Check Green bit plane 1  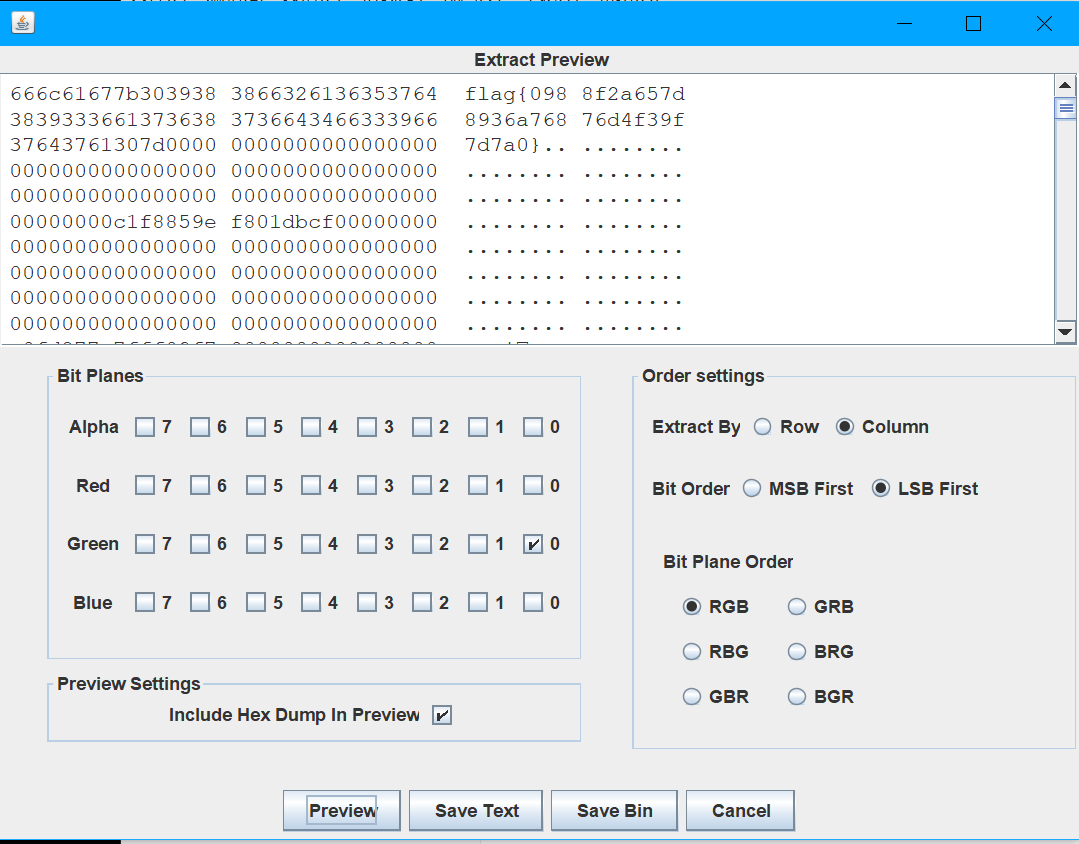(x=478, y=545)
